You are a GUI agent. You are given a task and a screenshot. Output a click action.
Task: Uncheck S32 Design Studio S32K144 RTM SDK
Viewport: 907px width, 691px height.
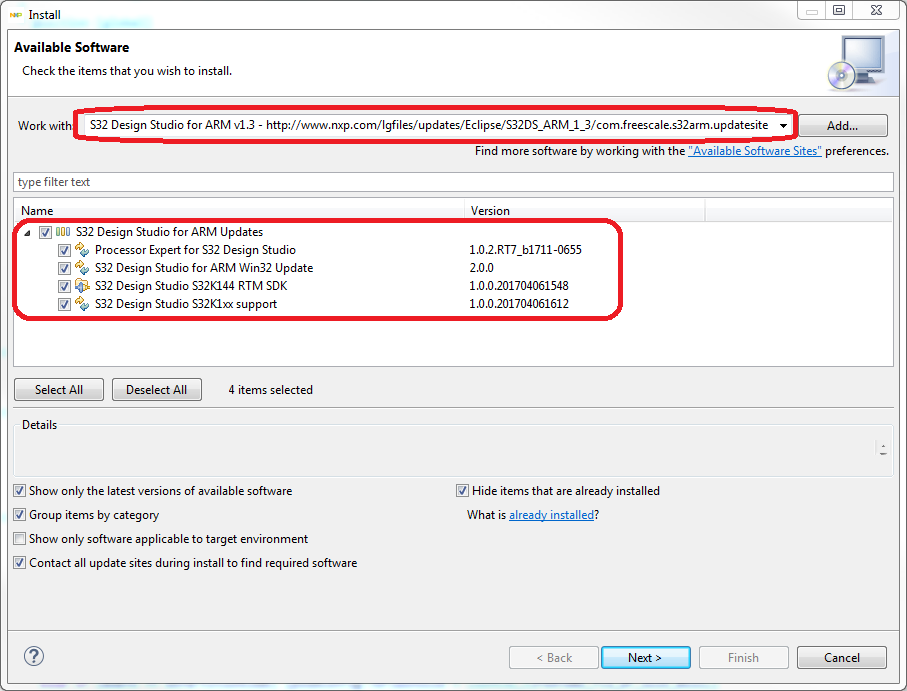coord(64,286)
